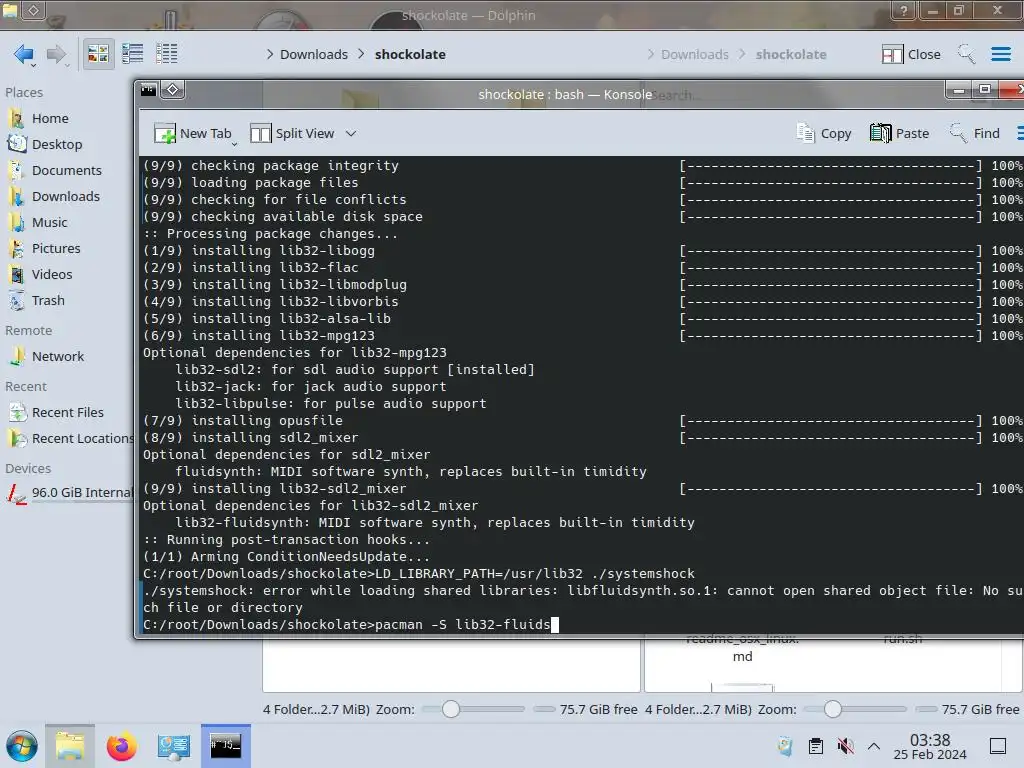The height and width of the screenshot is (768, 1024).
Task: Switch to Konsole taskbar entry
Action: (x=226, y=746)
